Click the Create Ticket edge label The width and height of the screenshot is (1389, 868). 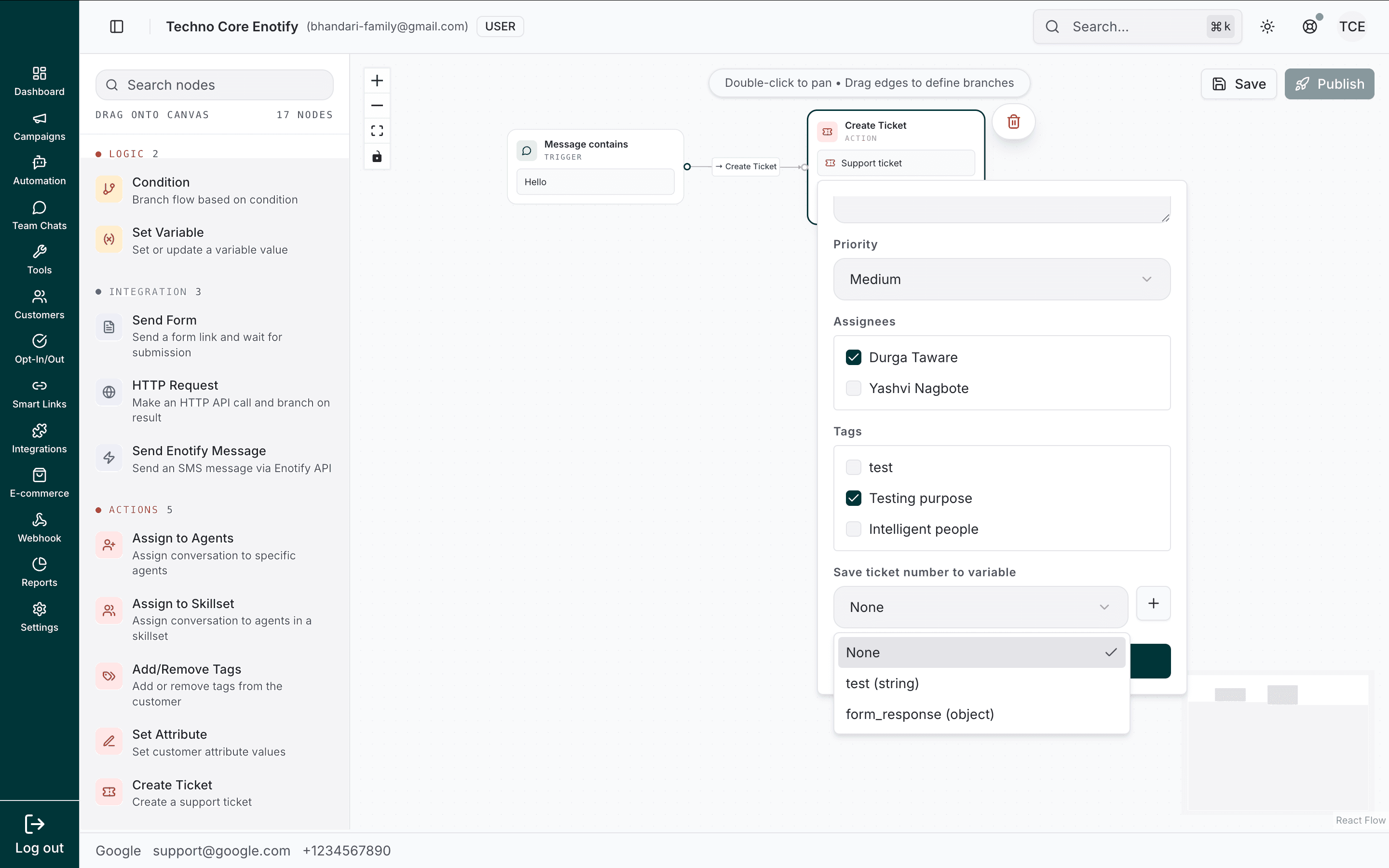coord(746,166)
